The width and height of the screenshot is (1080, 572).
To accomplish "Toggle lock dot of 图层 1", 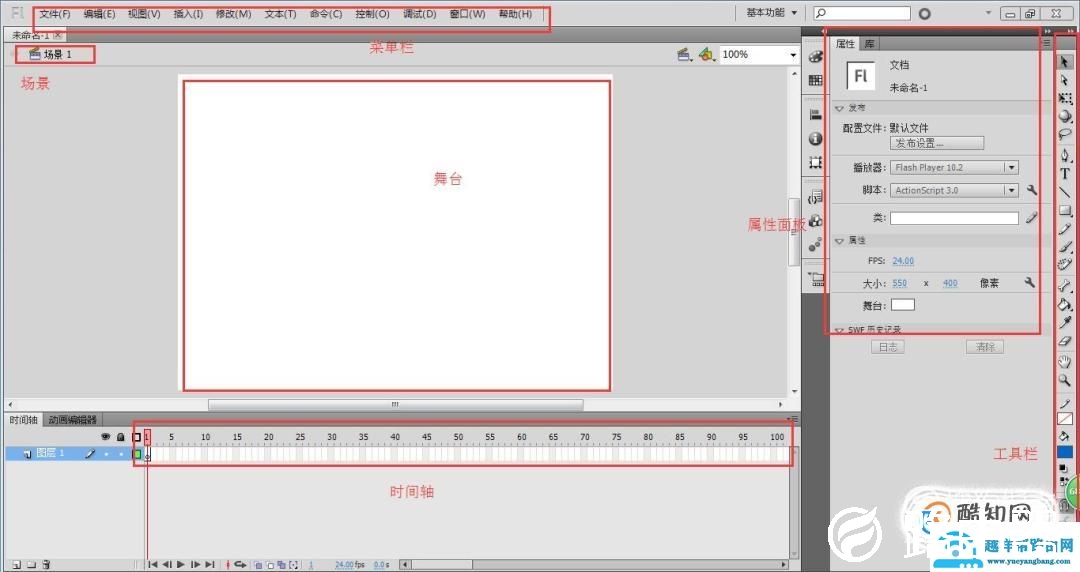I will (x=121, y=454).
